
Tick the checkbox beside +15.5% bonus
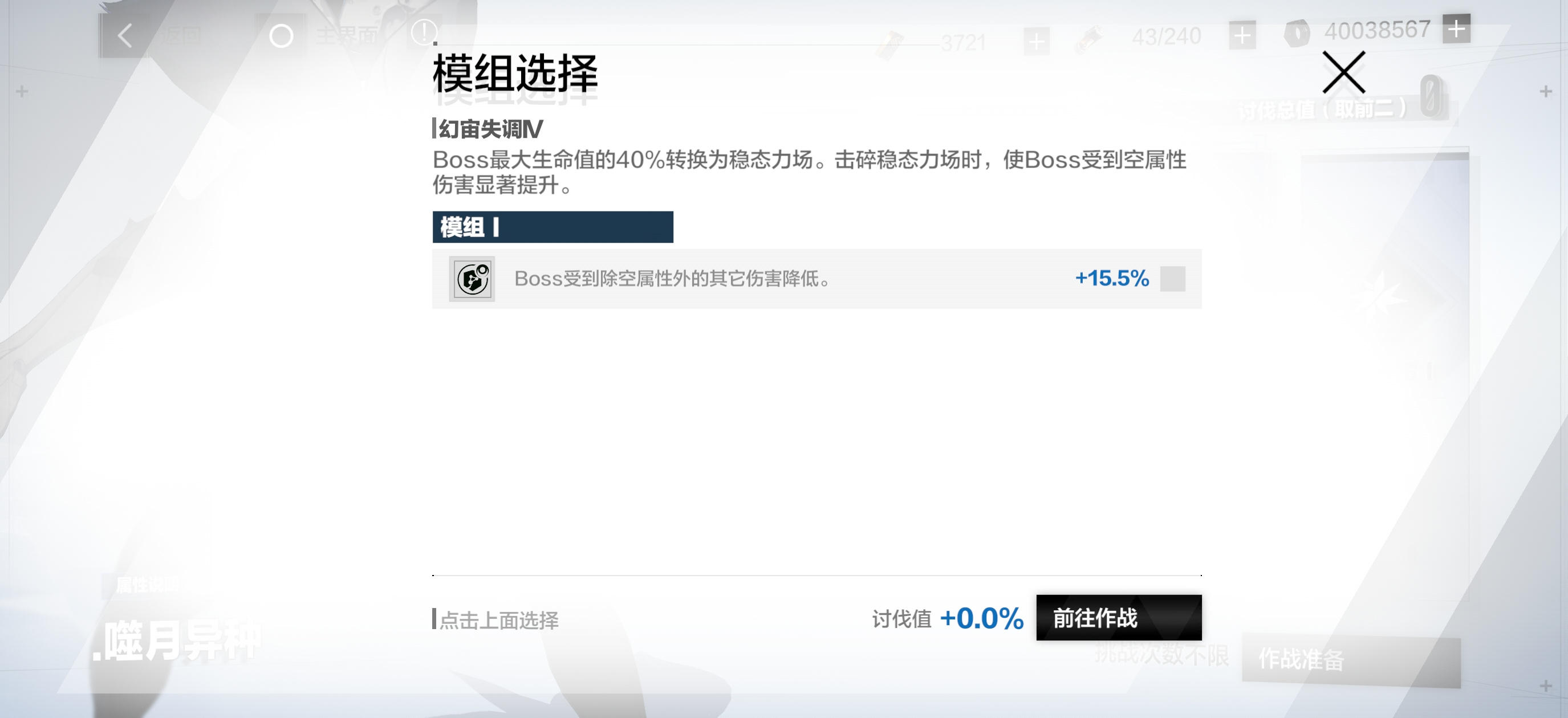(1172, 279)
